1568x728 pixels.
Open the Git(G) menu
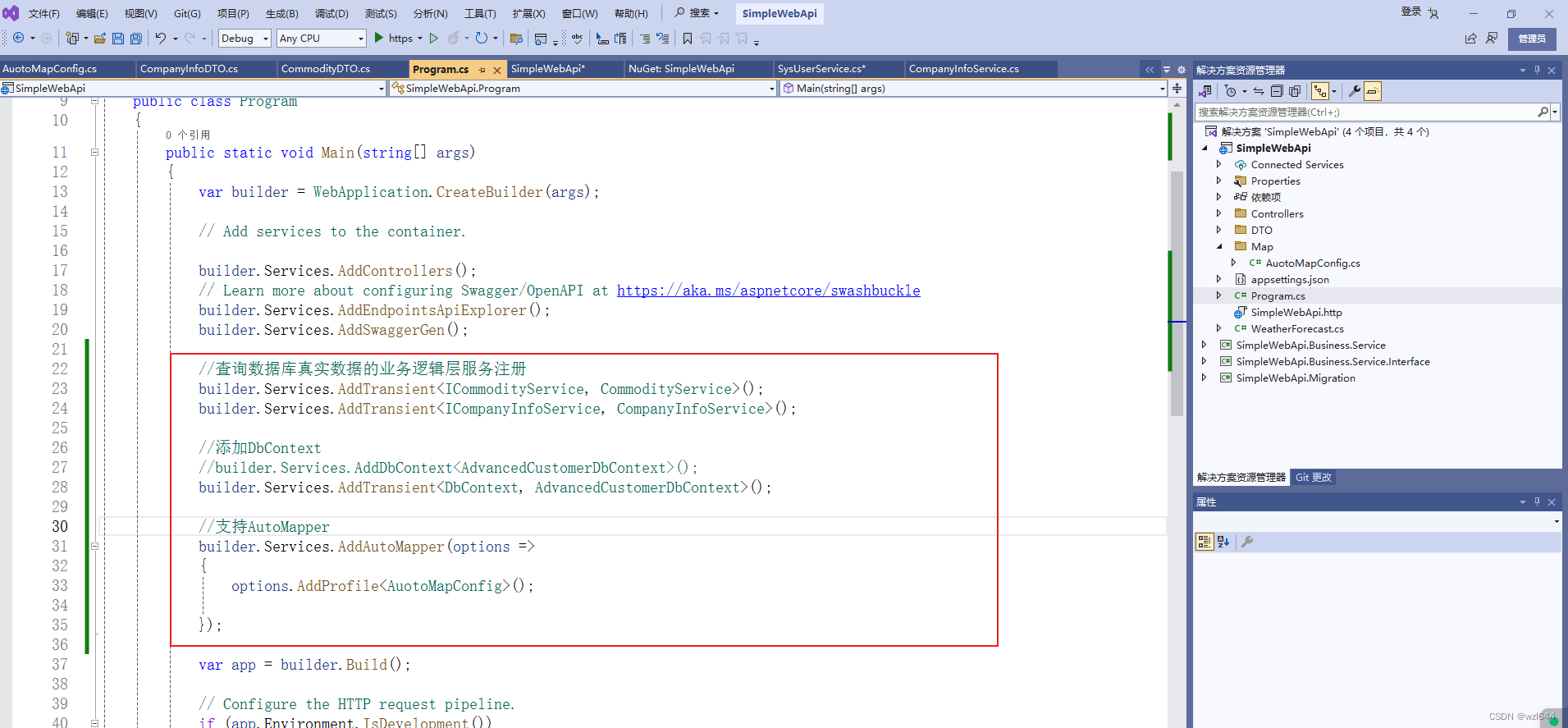[187, 13]
